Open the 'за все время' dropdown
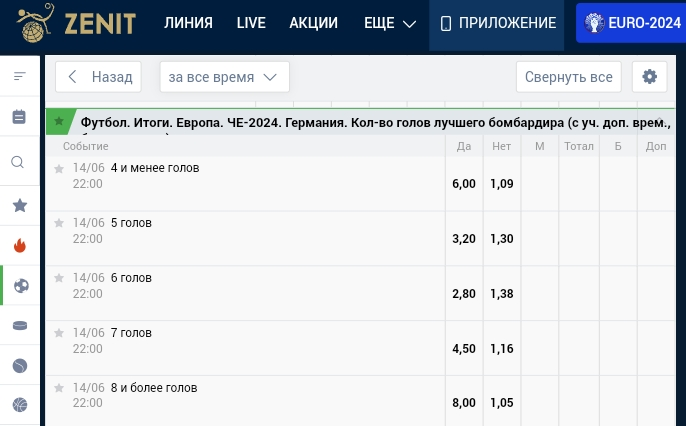 tap(224, 77)
